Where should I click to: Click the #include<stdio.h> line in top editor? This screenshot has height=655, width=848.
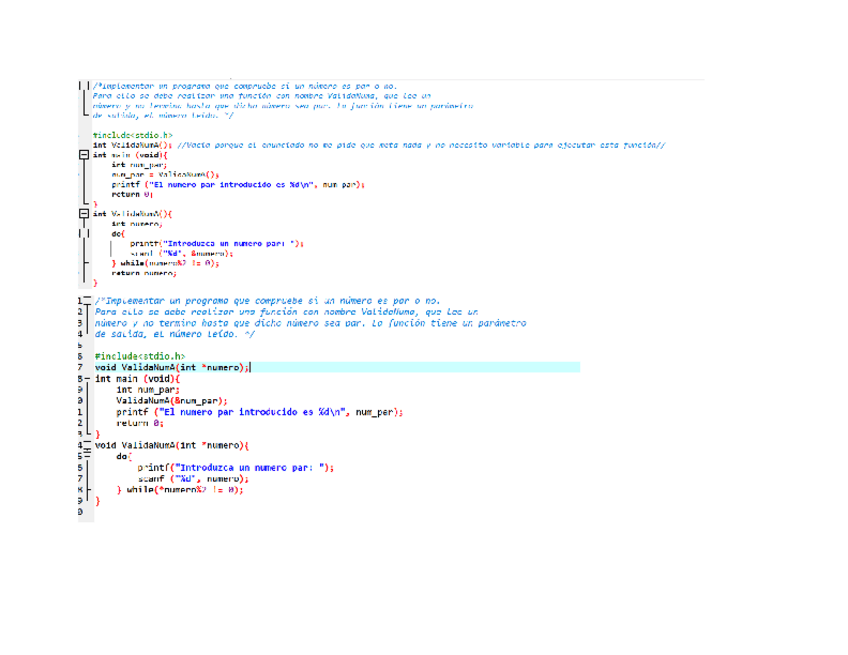[x=132, y=134]
